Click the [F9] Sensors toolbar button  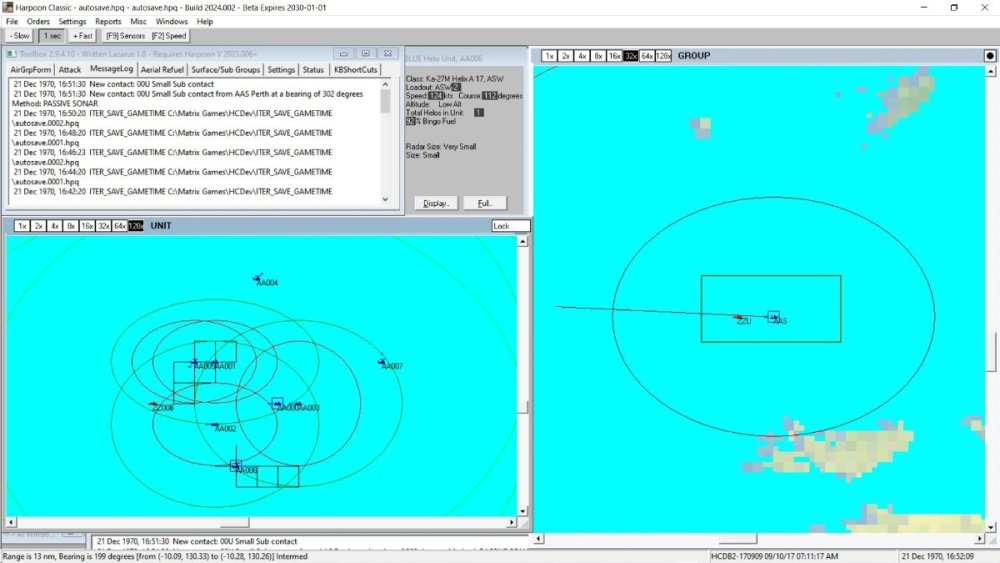(125, 36)
